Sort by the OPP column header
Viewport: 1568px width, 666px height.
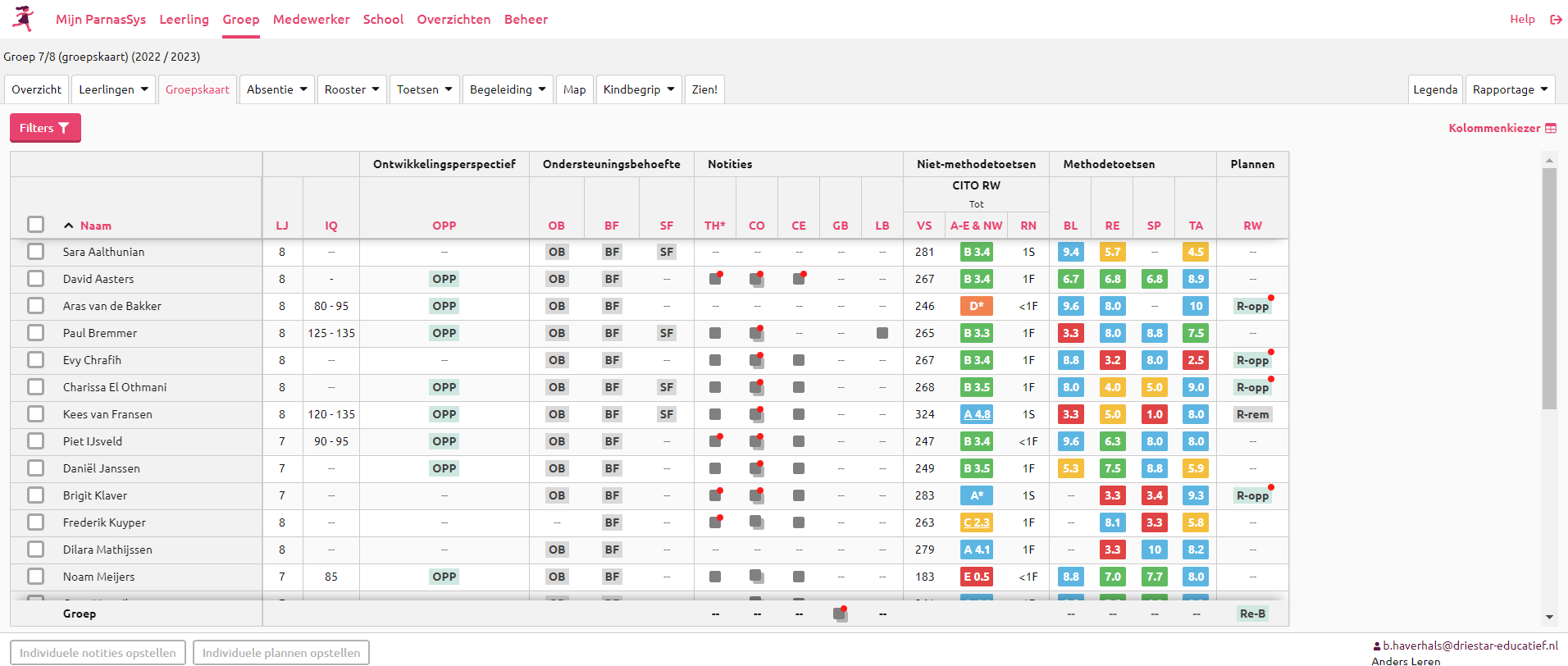[x=444, y=226]
